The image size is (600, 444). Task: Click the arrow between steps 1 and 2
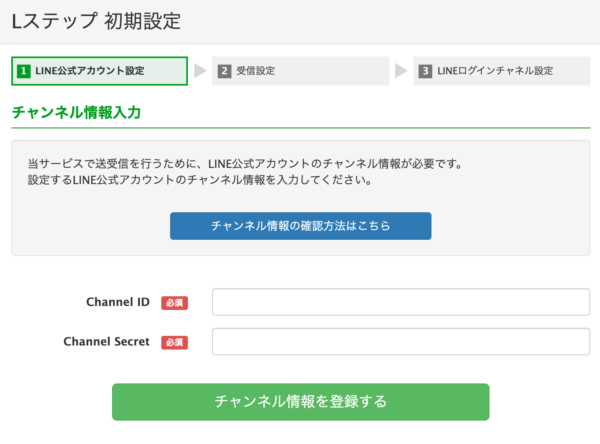(x=200, y=72)
